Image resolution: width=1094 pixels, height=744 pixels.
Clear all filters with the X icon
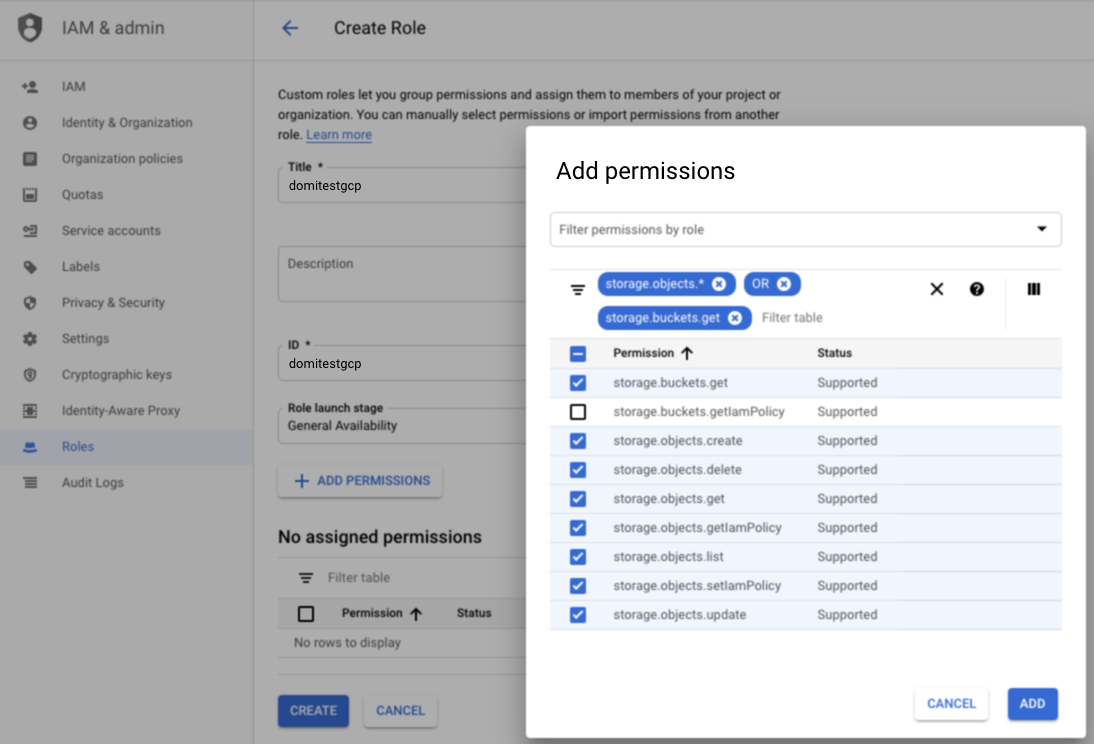[936, 289]
